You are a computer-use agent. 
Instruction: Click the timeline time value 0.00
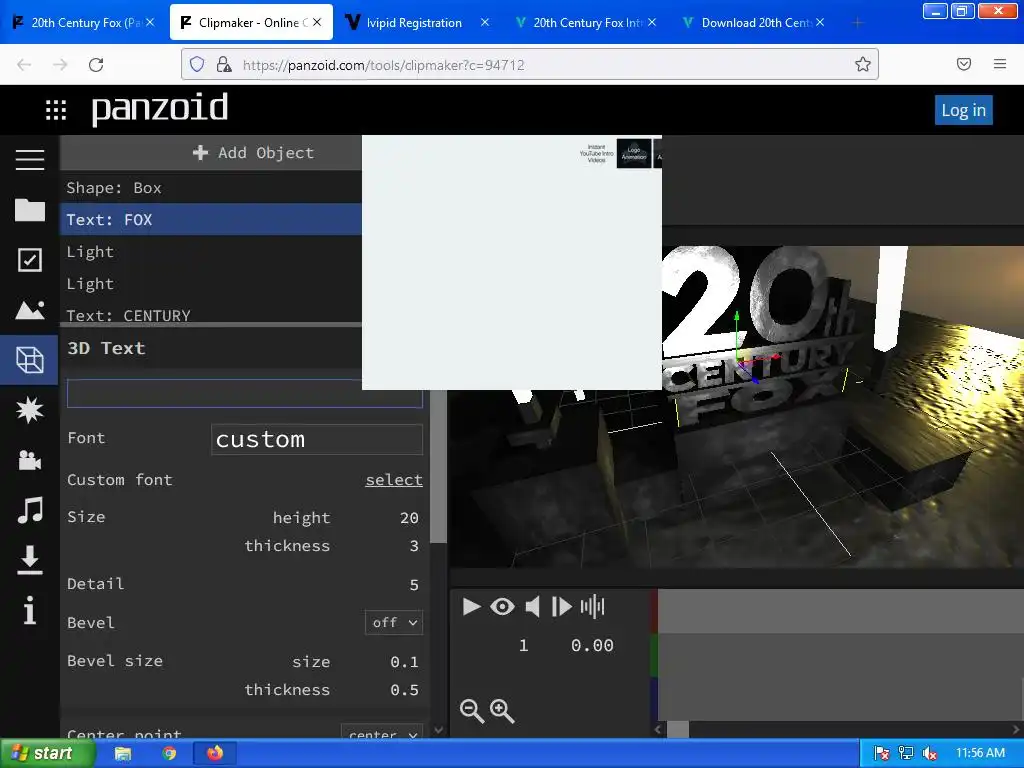coord(592,646)
